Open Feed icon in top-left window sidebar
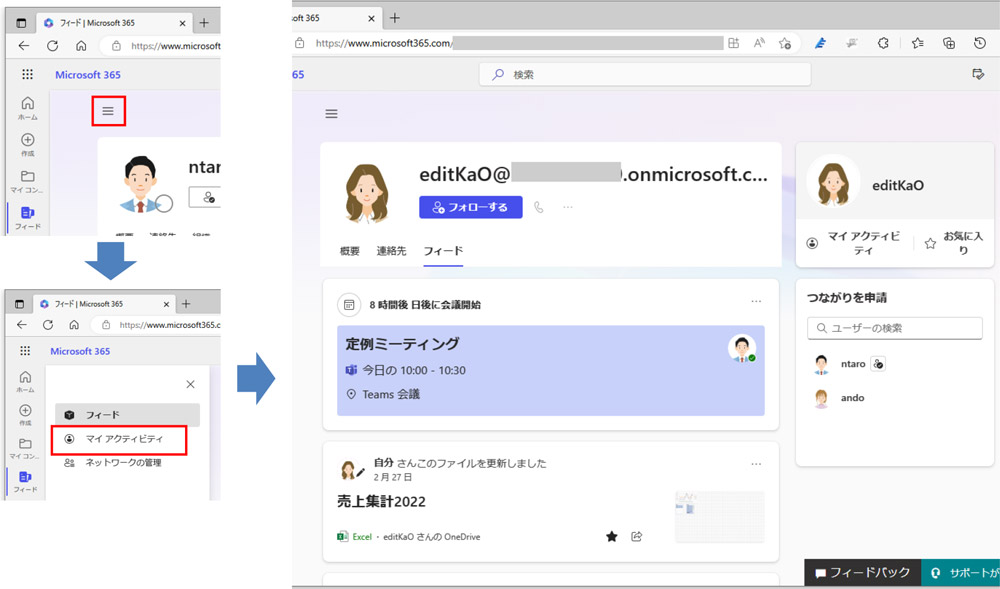The height and width of the screenshot is (589, 1000). tap(27, 217)
